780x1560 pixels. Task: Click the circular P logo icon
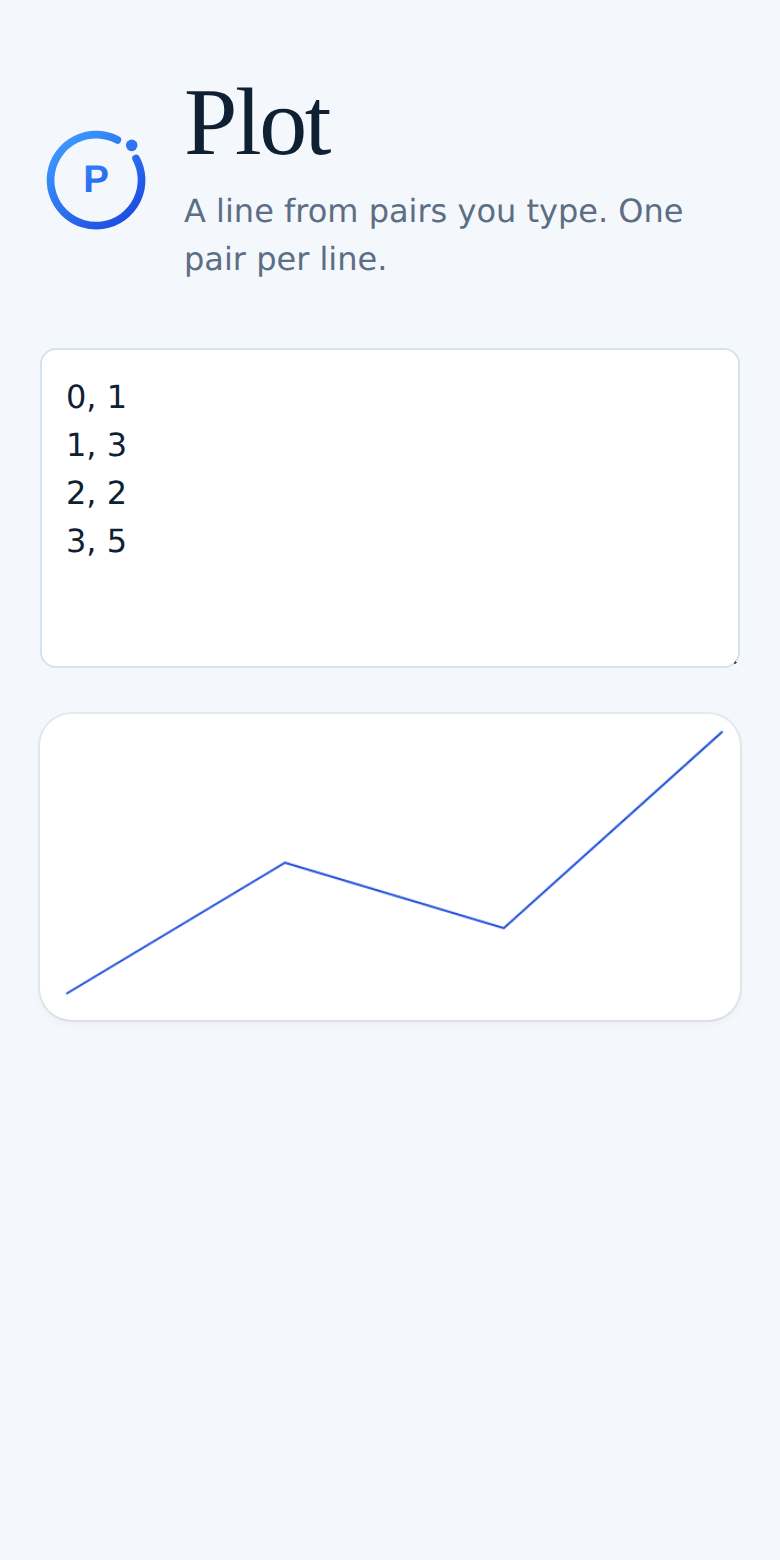click(96, 180)
